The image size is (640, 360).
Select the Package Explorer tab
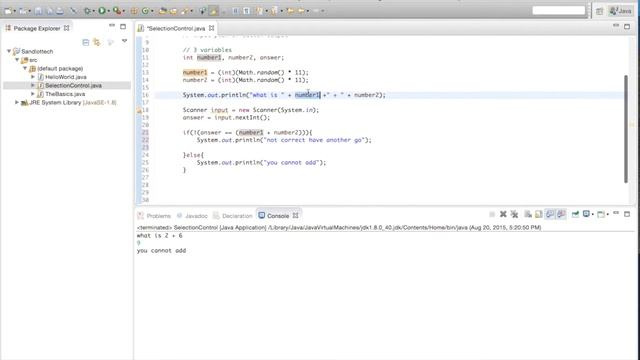(x=37, y=28)
